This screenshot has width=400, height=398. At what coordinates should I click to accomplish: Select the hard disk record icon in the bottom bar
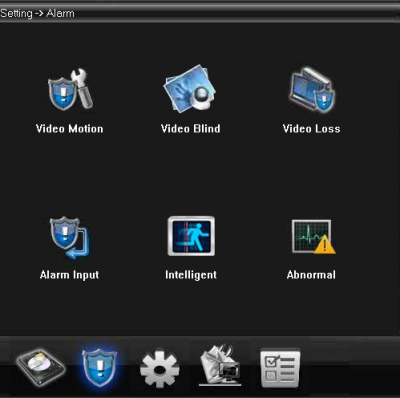(x=40, y=368)
